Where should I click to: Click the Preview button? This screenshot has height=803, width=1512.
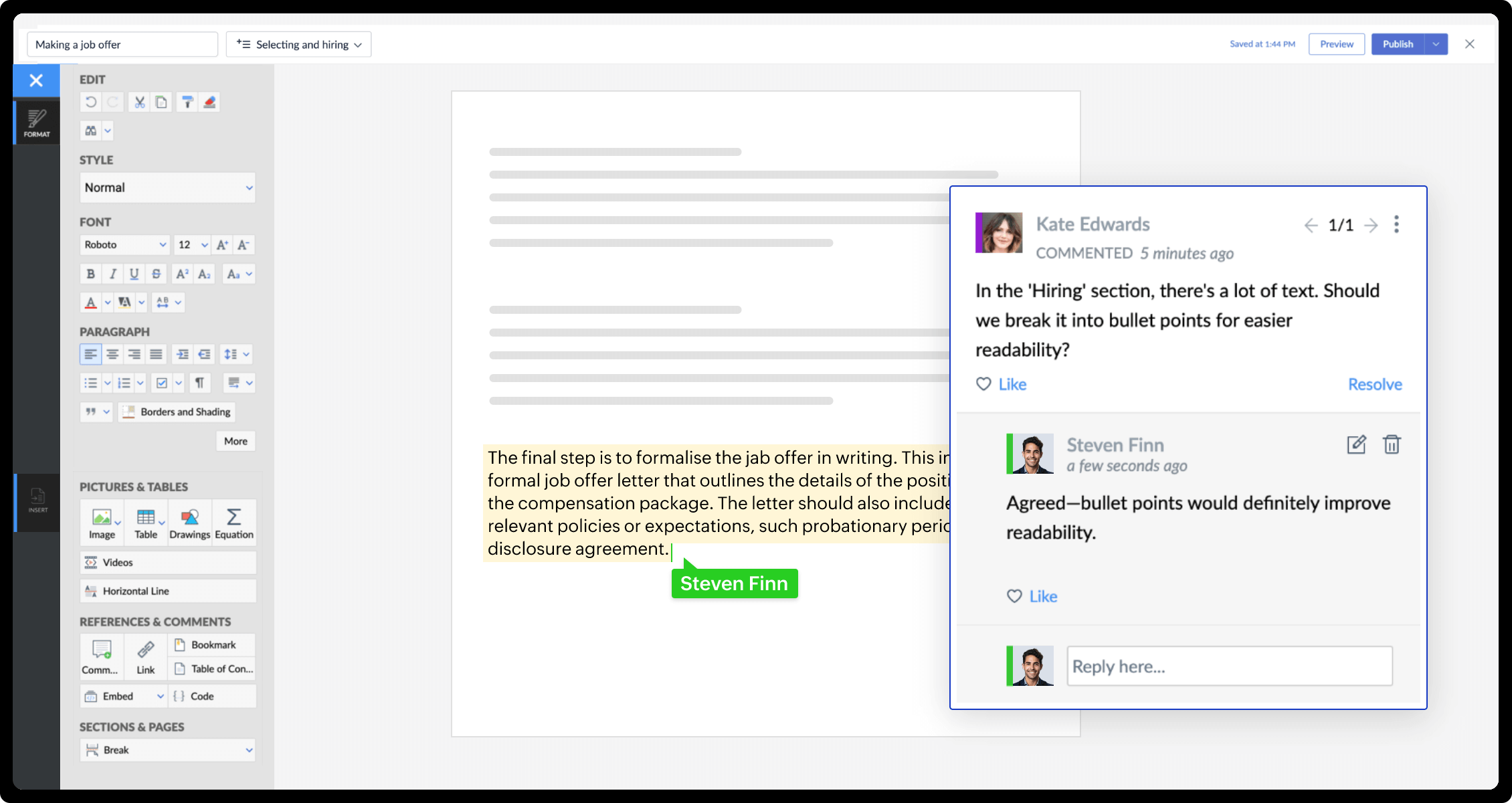[1336, 44]
